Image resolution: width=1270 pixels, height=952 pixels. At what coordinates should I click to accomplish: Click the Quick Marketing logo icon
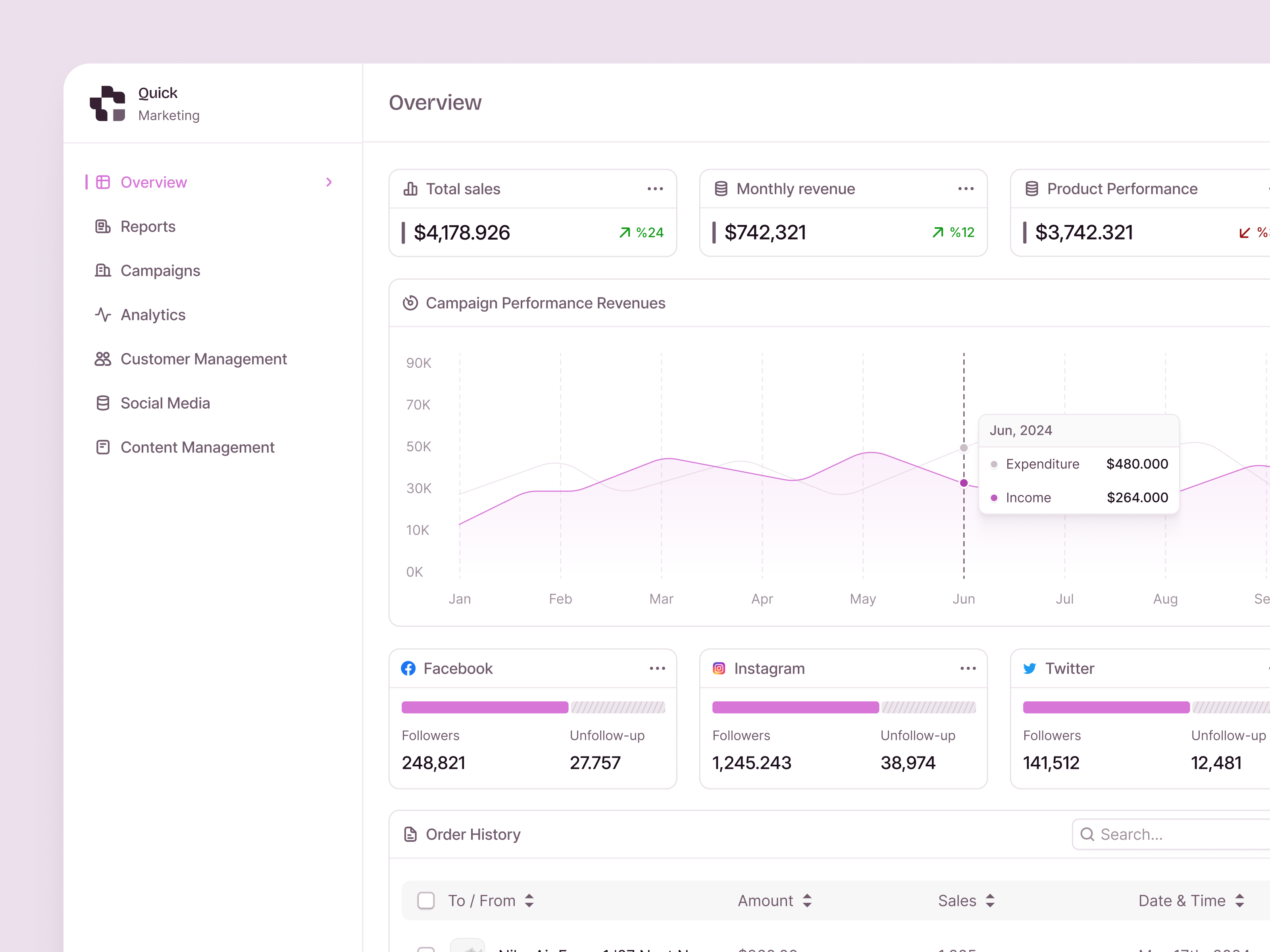click(108, 103)
